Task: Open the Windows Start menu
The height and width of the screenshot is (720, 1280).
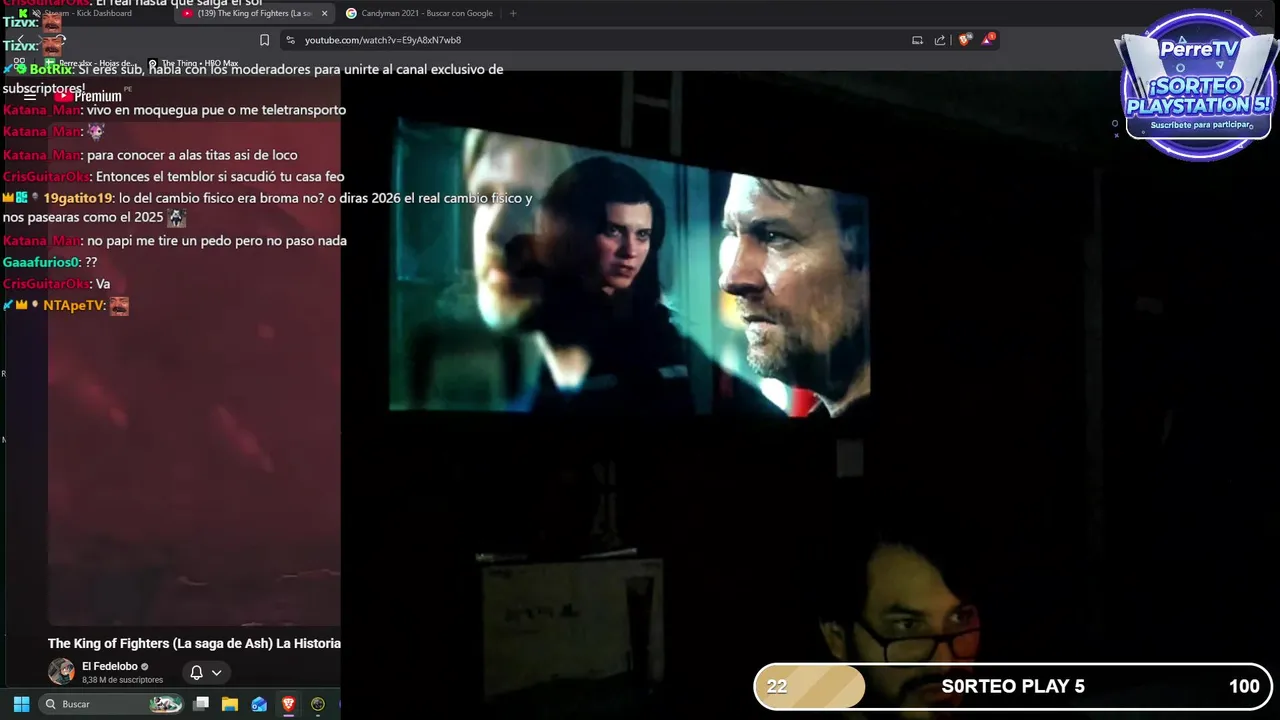Action: [x=21, y=704]
